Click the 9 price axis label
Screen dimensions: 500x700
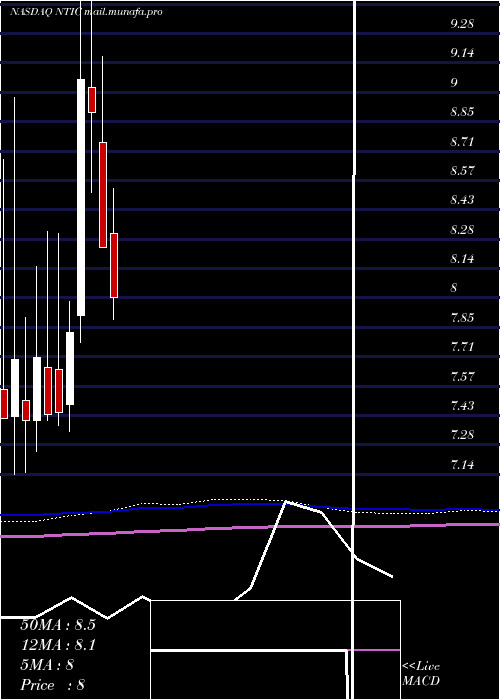(454, 83)
